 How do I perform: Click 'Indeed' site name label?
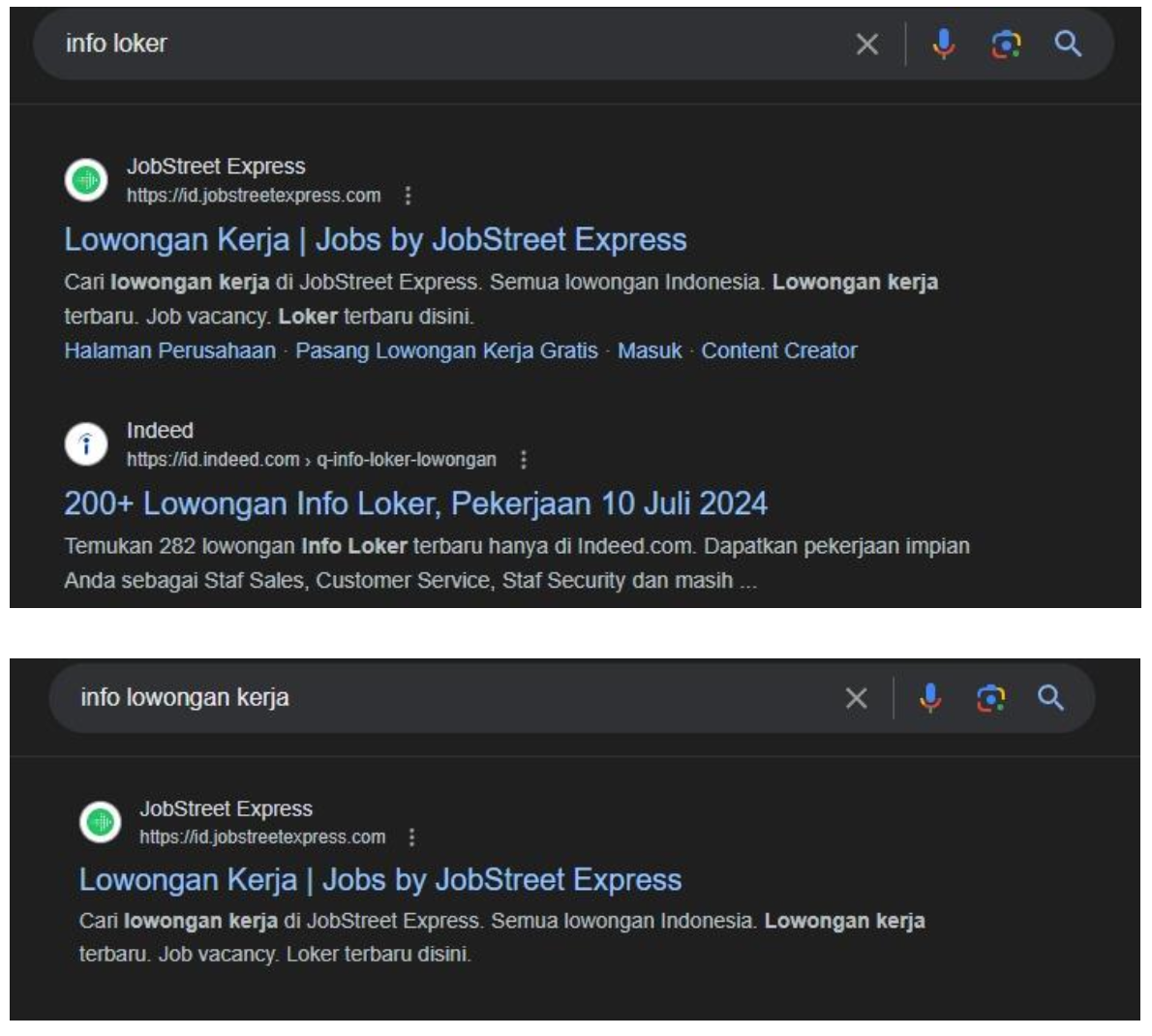click(x=160, y=431)
